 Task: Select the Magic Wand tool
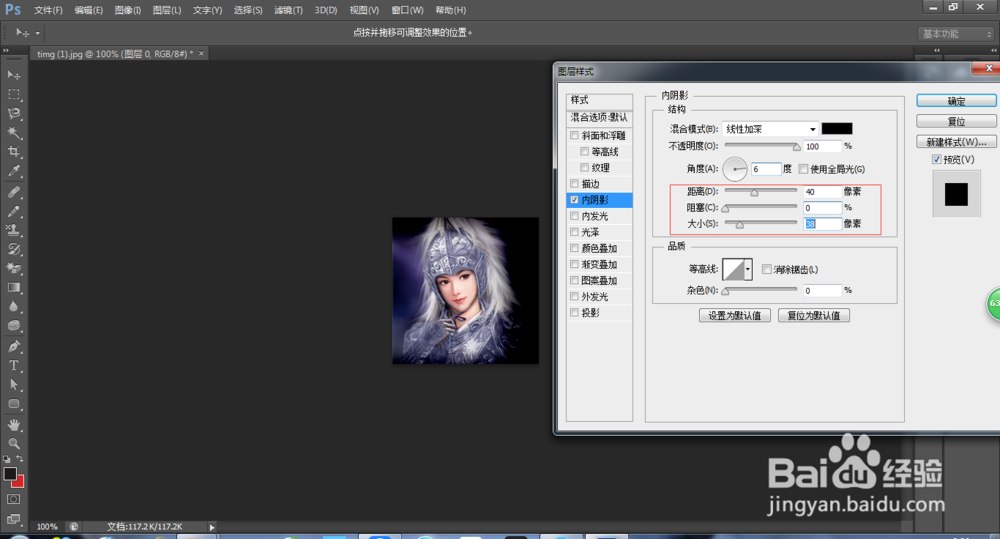pyautogui.click(x=13, y=133)
